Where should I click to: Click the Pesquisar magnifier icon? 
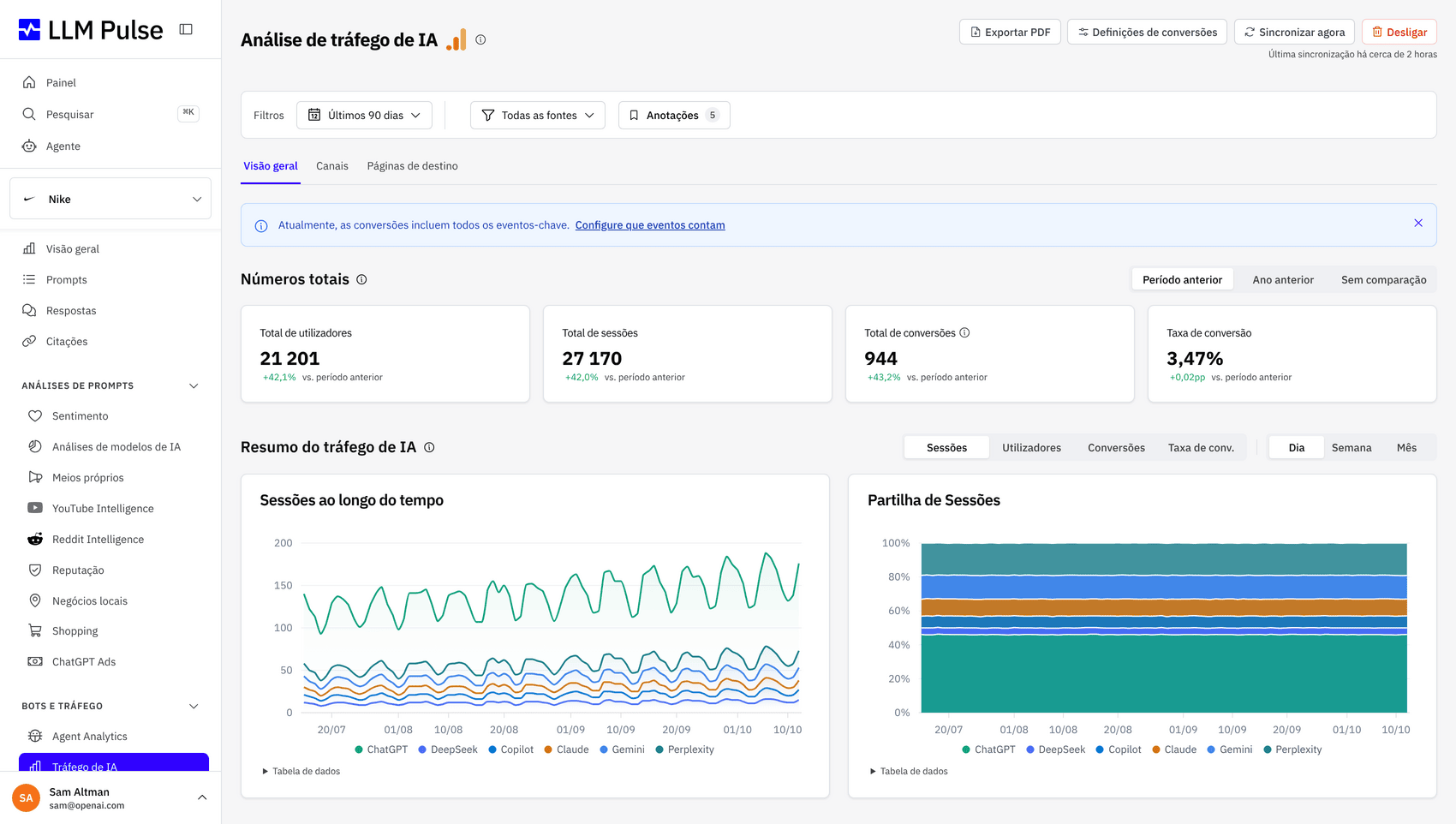pos(29,114)
